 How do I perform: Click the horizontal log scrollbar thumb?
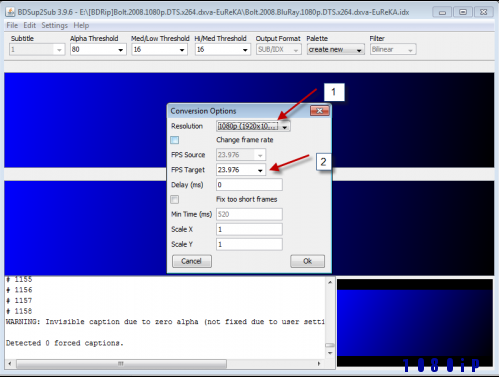121,364
